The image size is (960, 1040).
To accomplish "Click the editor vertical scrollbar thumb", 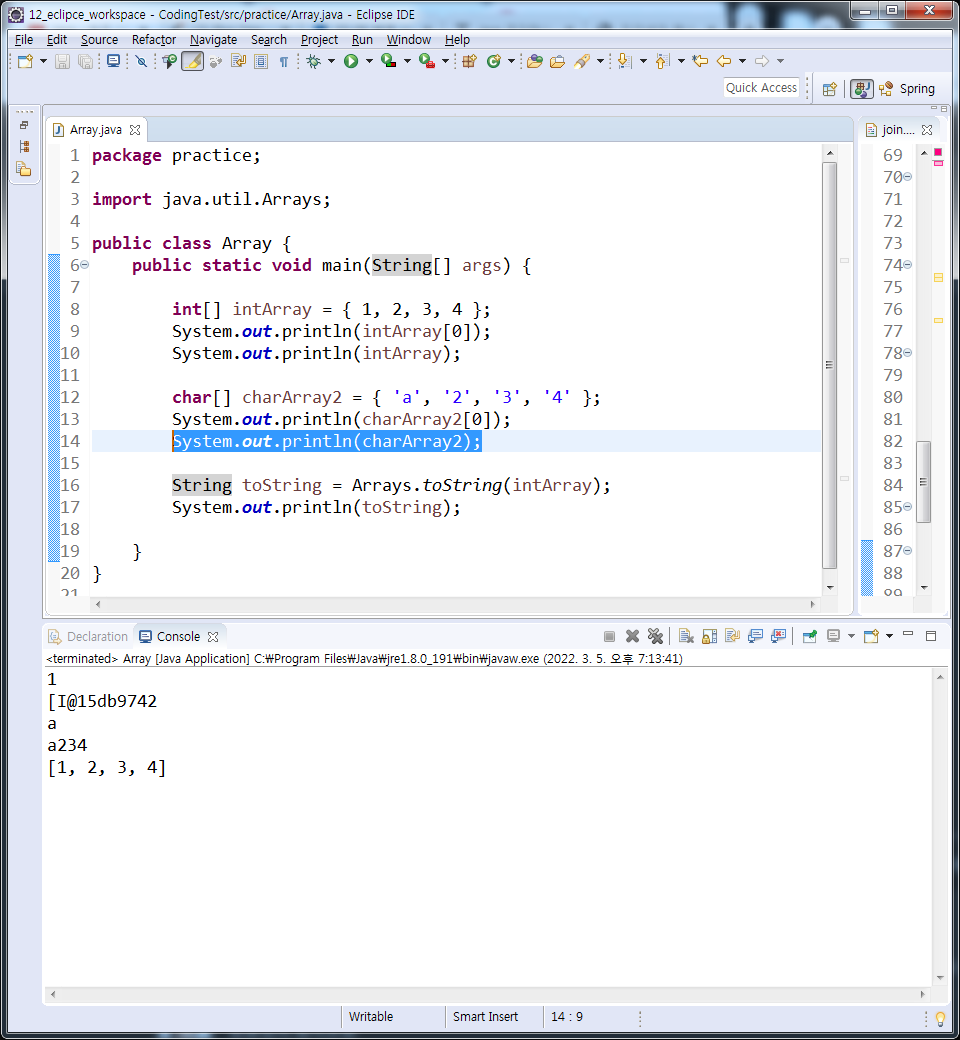I will pos(829,365).
